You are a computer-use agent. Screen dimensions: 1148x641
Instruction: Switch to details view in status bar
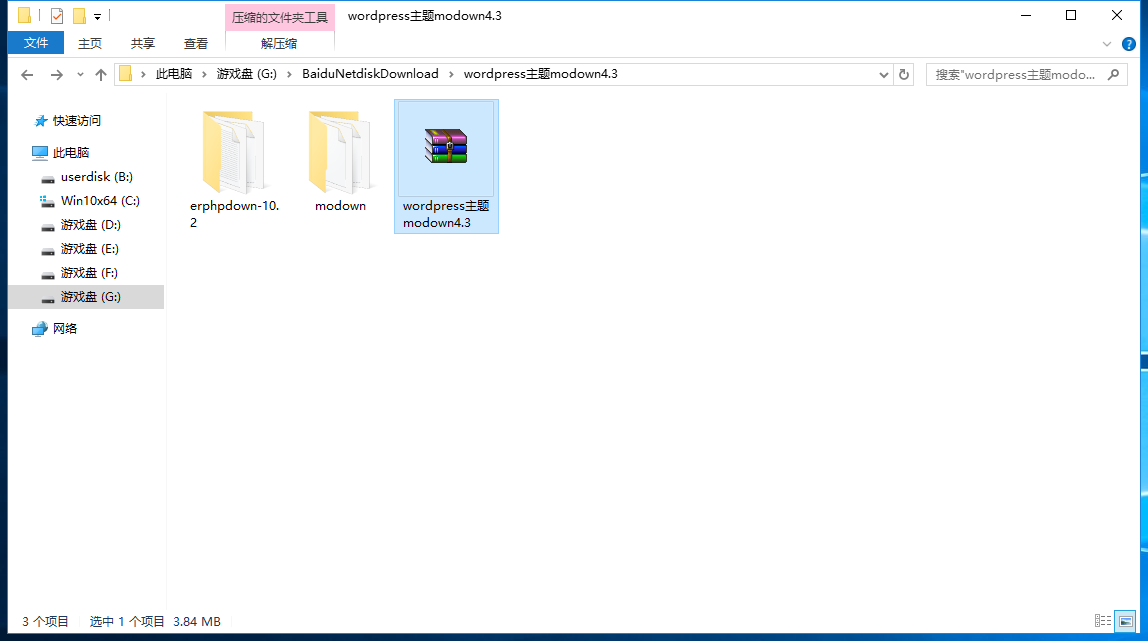pyautogui.click(x=1104, y=621)
